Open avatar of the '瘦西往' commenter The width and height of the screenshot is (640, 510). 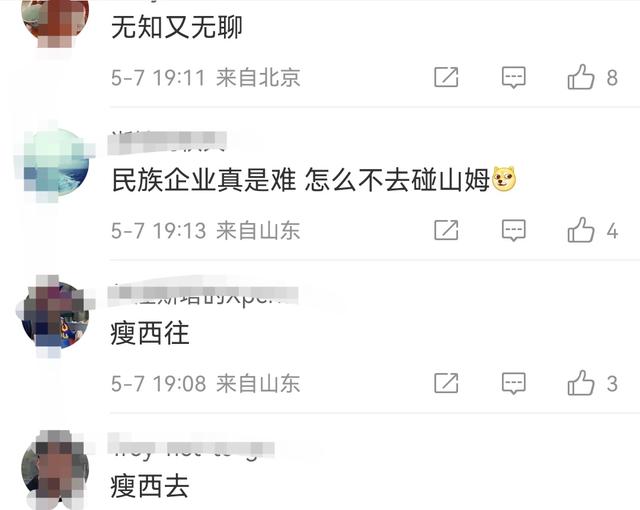click(x=55, y=315)
